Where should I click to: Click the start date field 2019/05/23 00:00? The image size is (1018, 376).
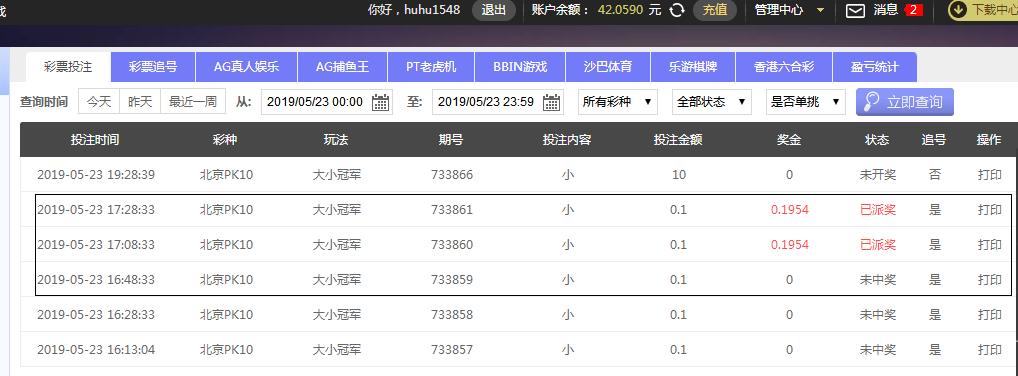(327, 102)
